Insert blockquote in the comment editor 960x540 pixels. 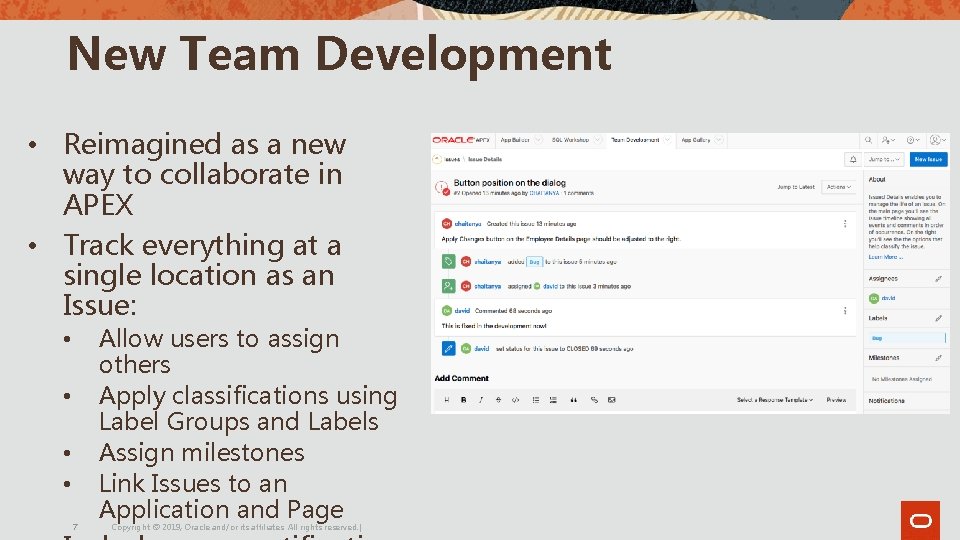[x=574, y=400]
